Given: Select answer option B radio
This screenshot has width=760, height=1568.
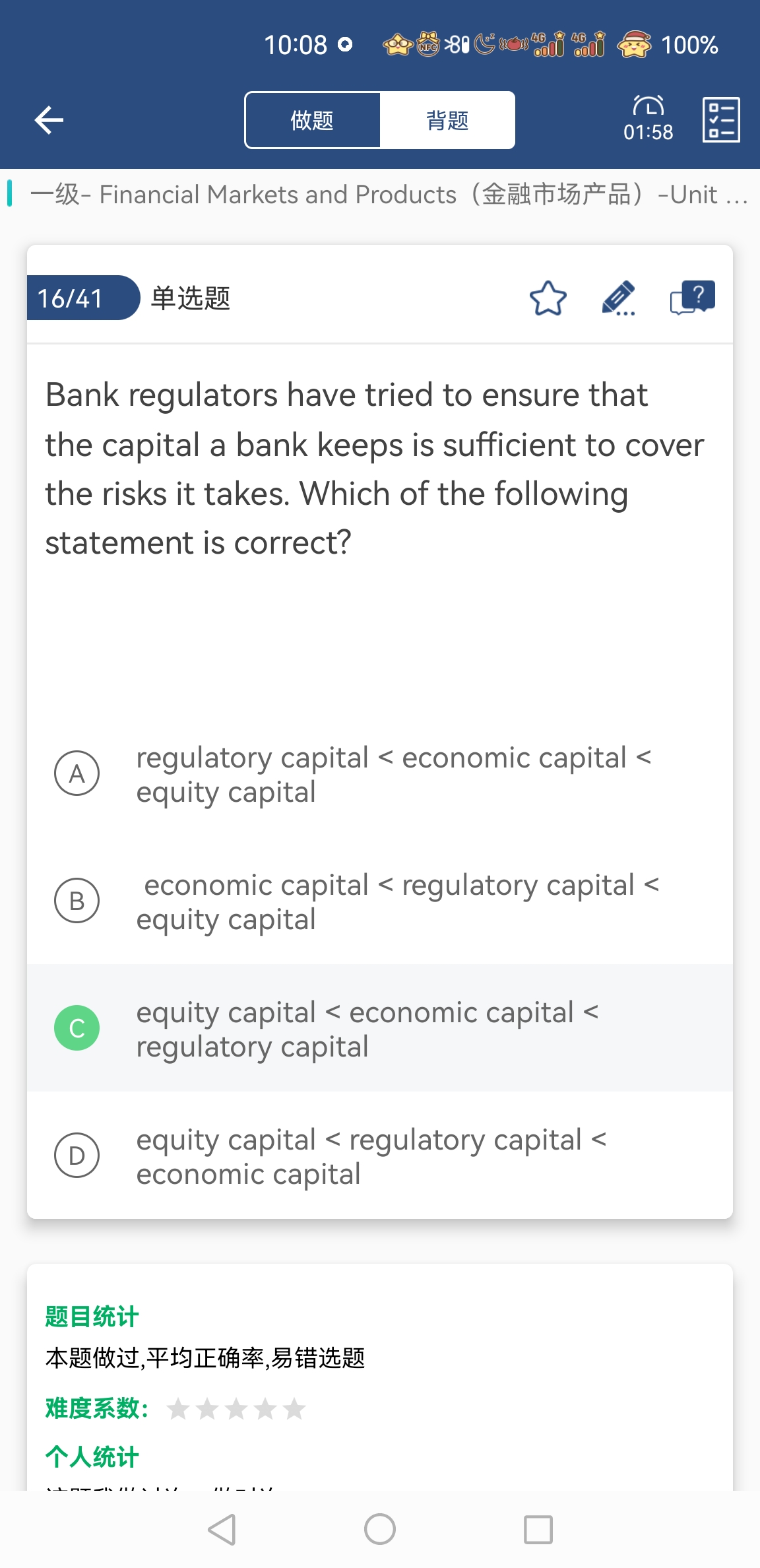Looking at the screenshot, I should [x=77, y=900].
